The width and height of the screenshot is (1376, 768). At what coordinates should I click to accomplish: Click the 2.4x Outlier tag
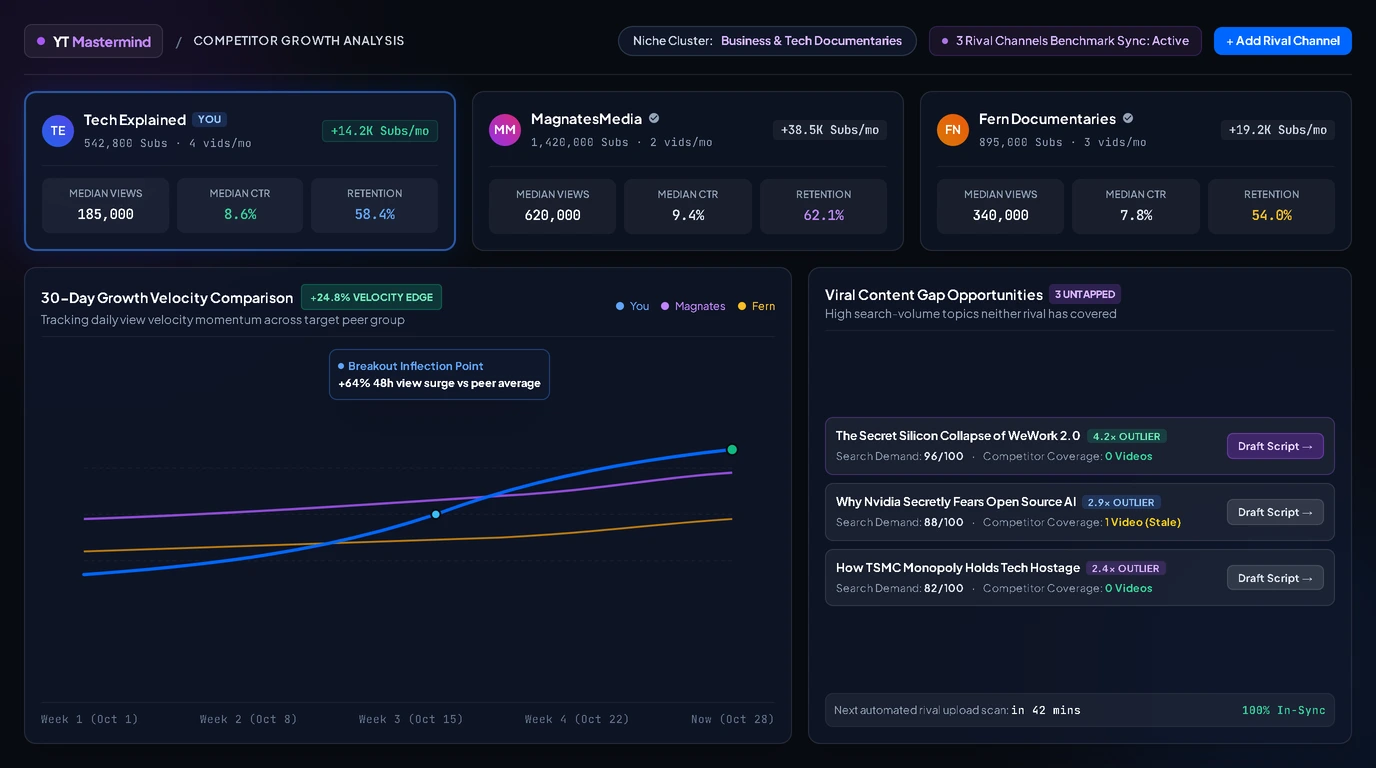[x=1125, y=568]
